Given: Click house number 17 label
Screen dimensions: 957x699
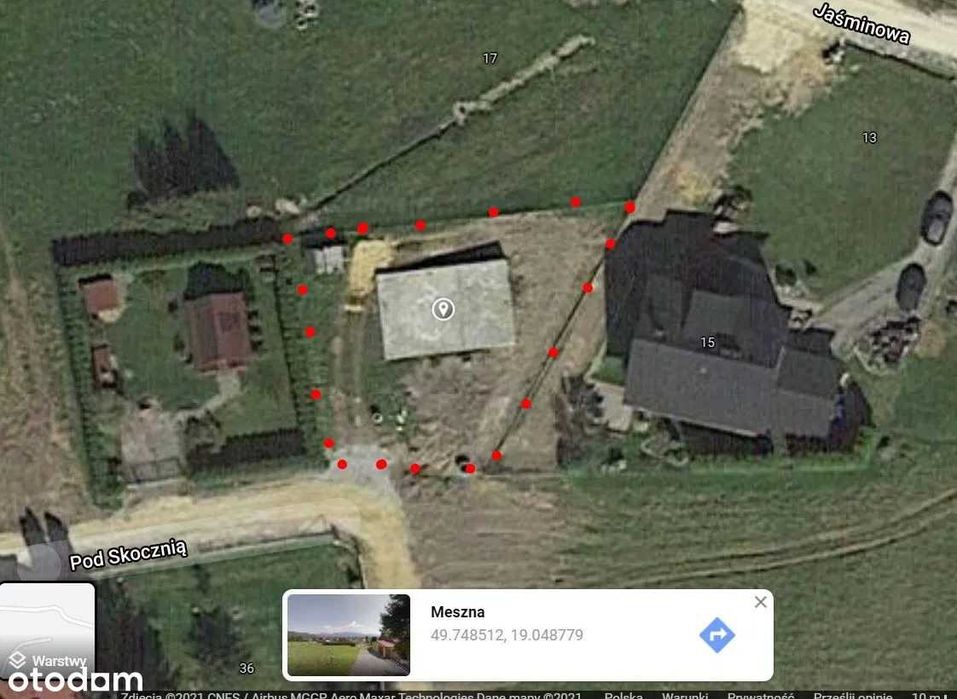Looking at the screenshot, I should [x=490, y=59].
